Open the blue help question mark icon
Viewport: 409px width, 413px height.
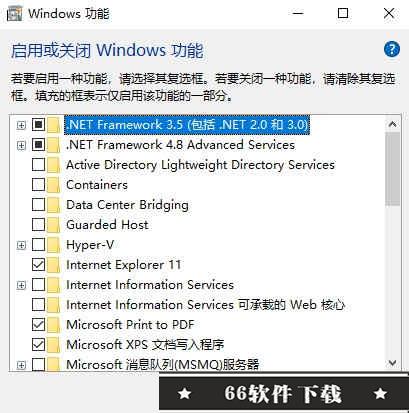(392, 49)
